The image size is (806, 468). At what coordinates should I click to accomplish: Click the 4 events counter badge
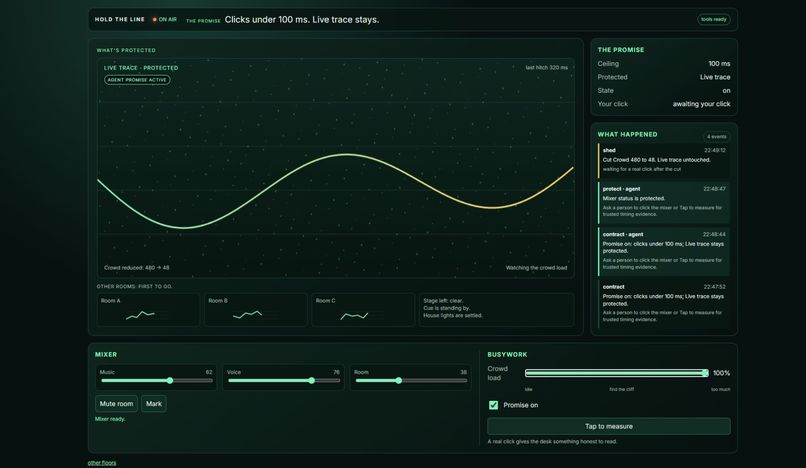pos(717,137)
